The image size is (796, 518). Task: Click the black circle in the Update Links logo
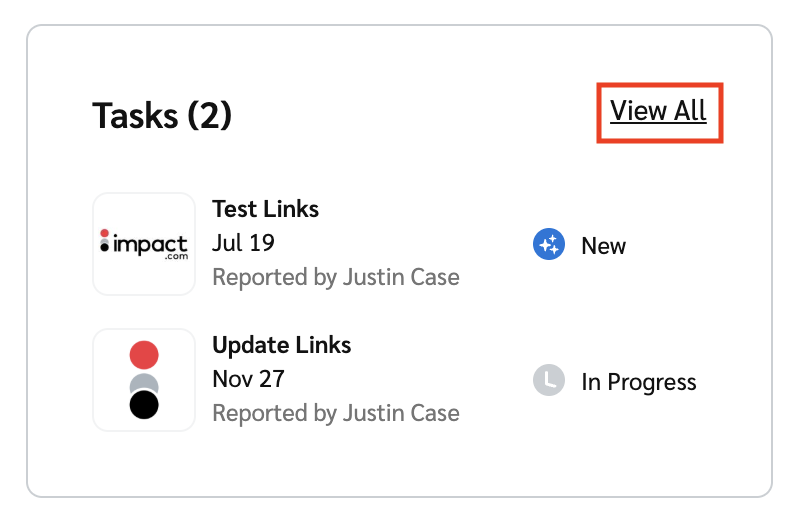(144, 404)
